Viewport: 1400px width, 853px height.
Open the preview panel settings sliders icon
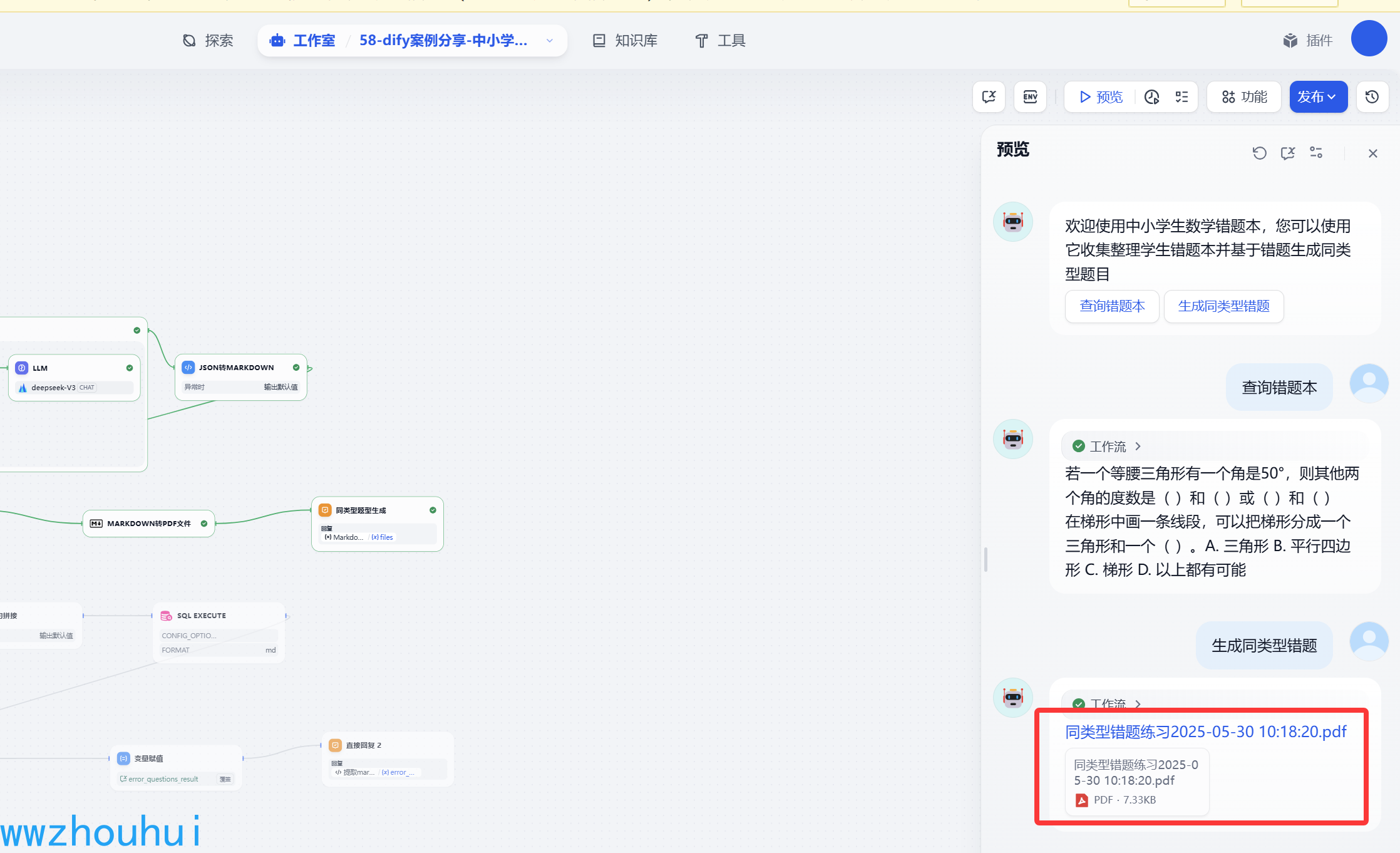1316,153
